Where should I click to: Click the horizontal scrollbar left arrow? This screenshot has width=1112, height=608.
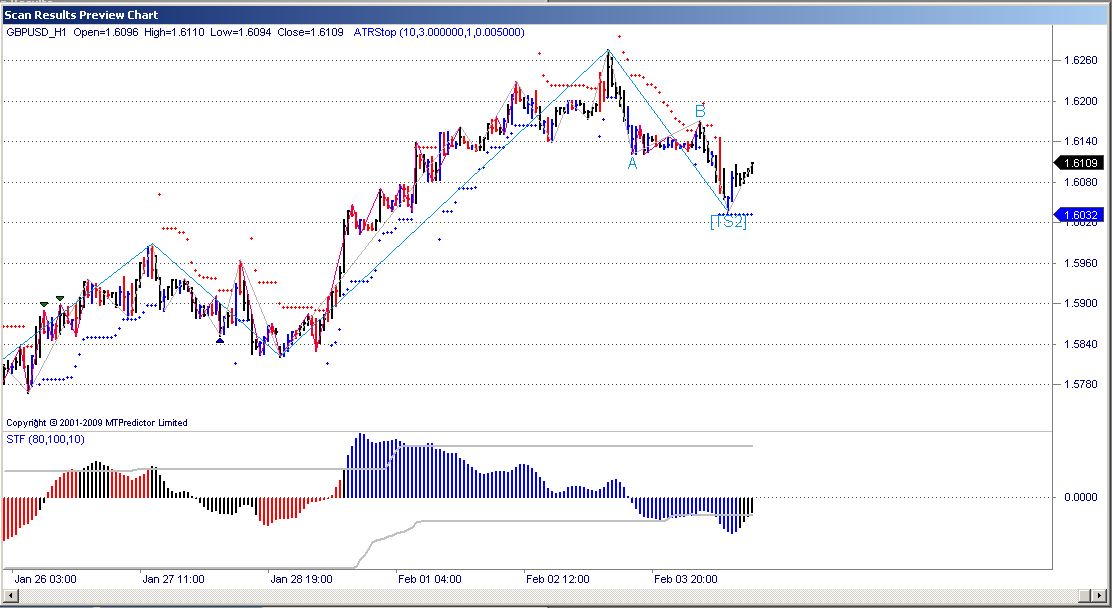(x=9, y=595)
